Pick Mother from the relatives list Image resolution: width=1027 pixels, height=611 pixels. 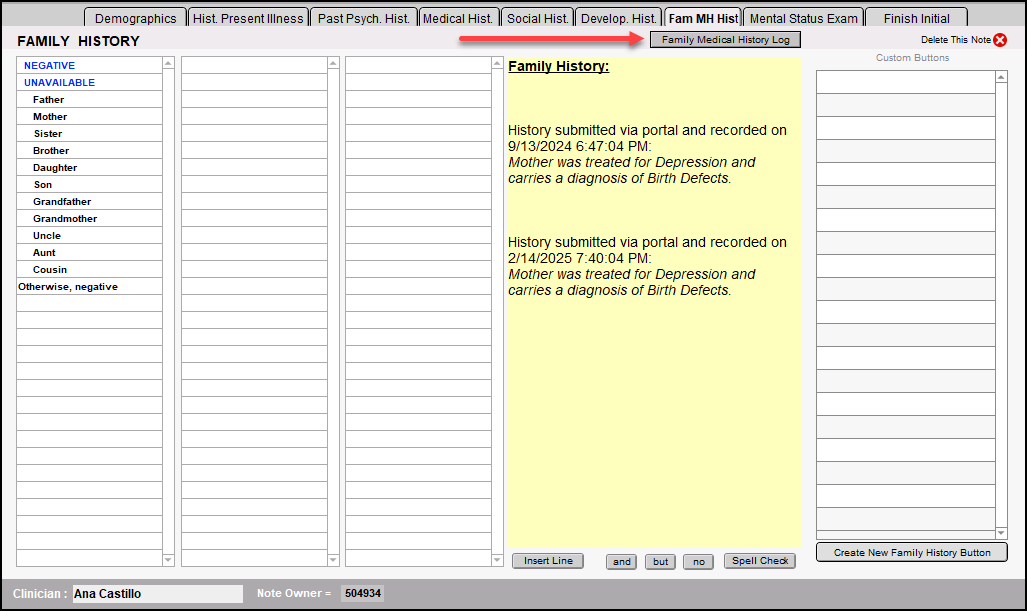point(50,117)
